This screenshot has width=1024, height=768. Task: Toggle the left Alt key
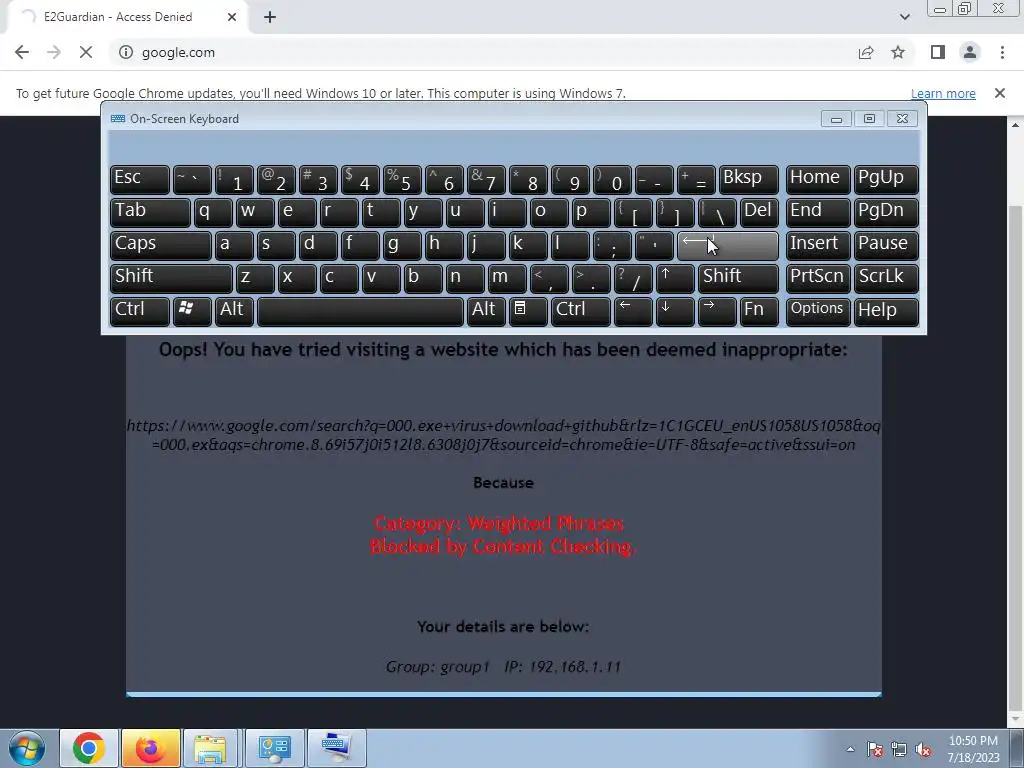(x=234, y=311)
